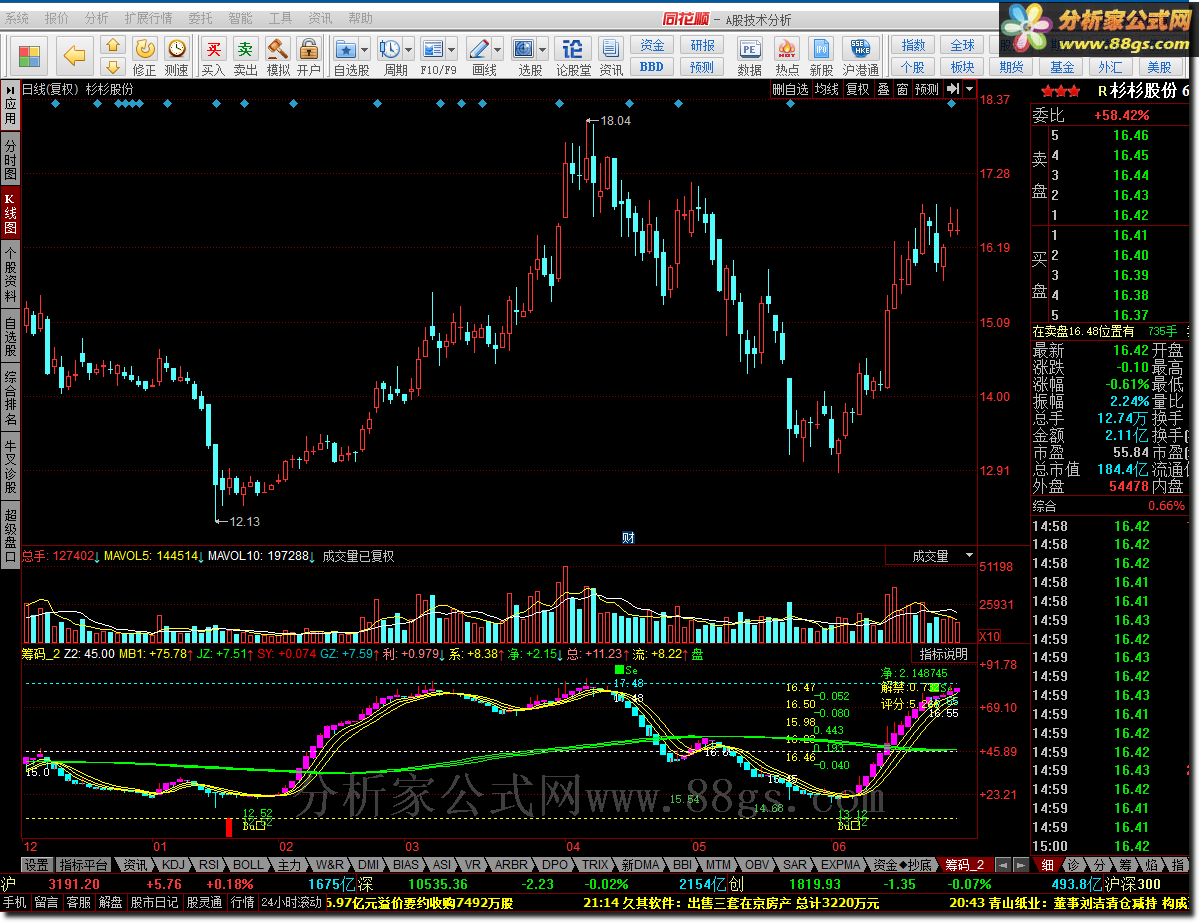Open the 修正 correction tool
Viewport: 1201px width, 923px height.
(x=145, y=56)
